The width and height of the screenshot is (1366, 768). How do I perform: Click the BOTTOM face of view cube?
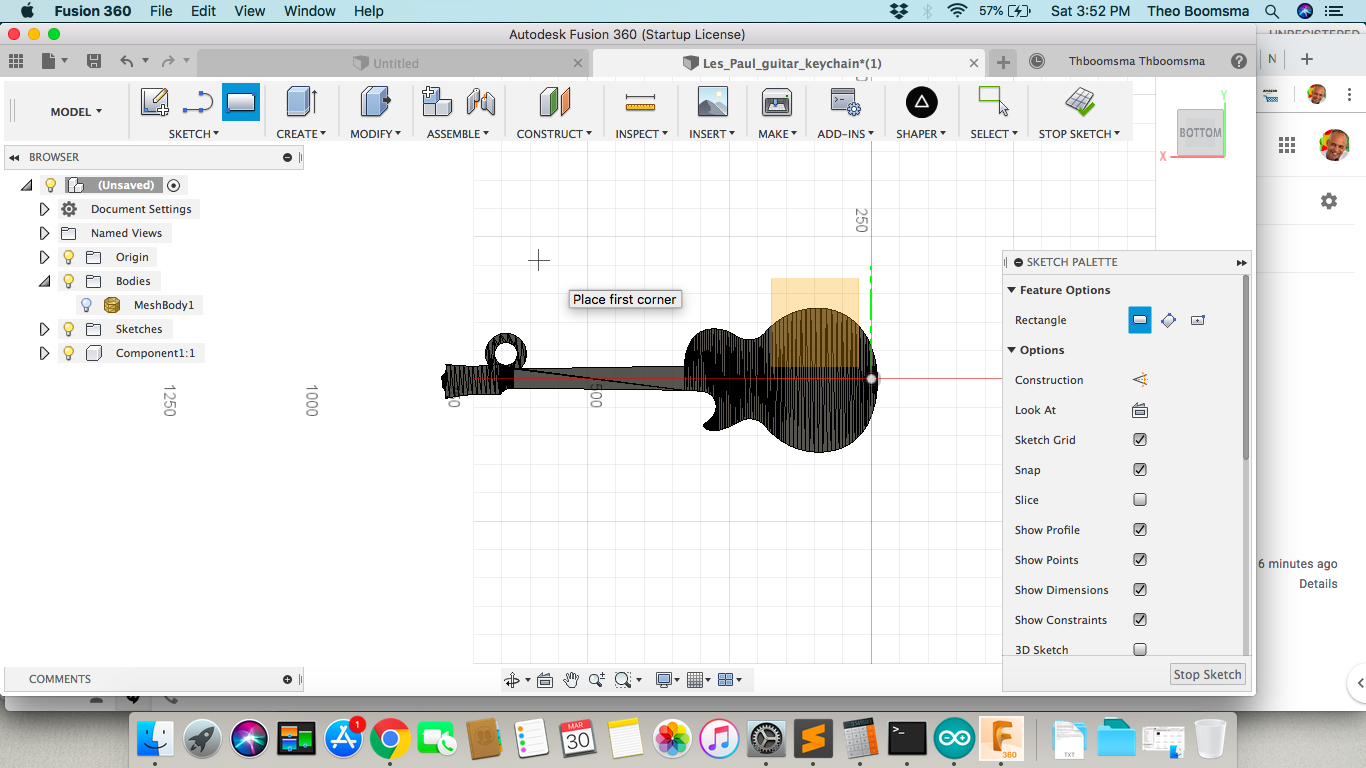(x=1200, y=133)
